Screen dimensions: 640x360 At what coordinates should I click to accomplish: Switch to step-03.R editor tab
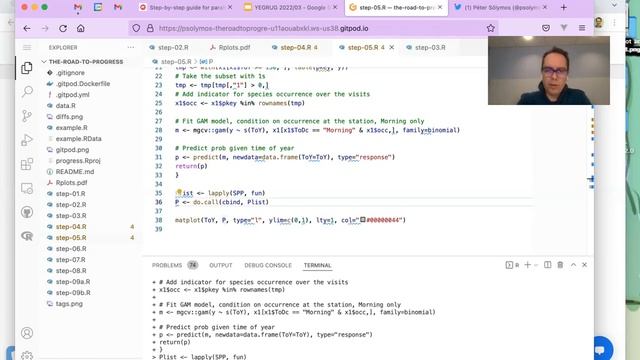pos(426,48)
